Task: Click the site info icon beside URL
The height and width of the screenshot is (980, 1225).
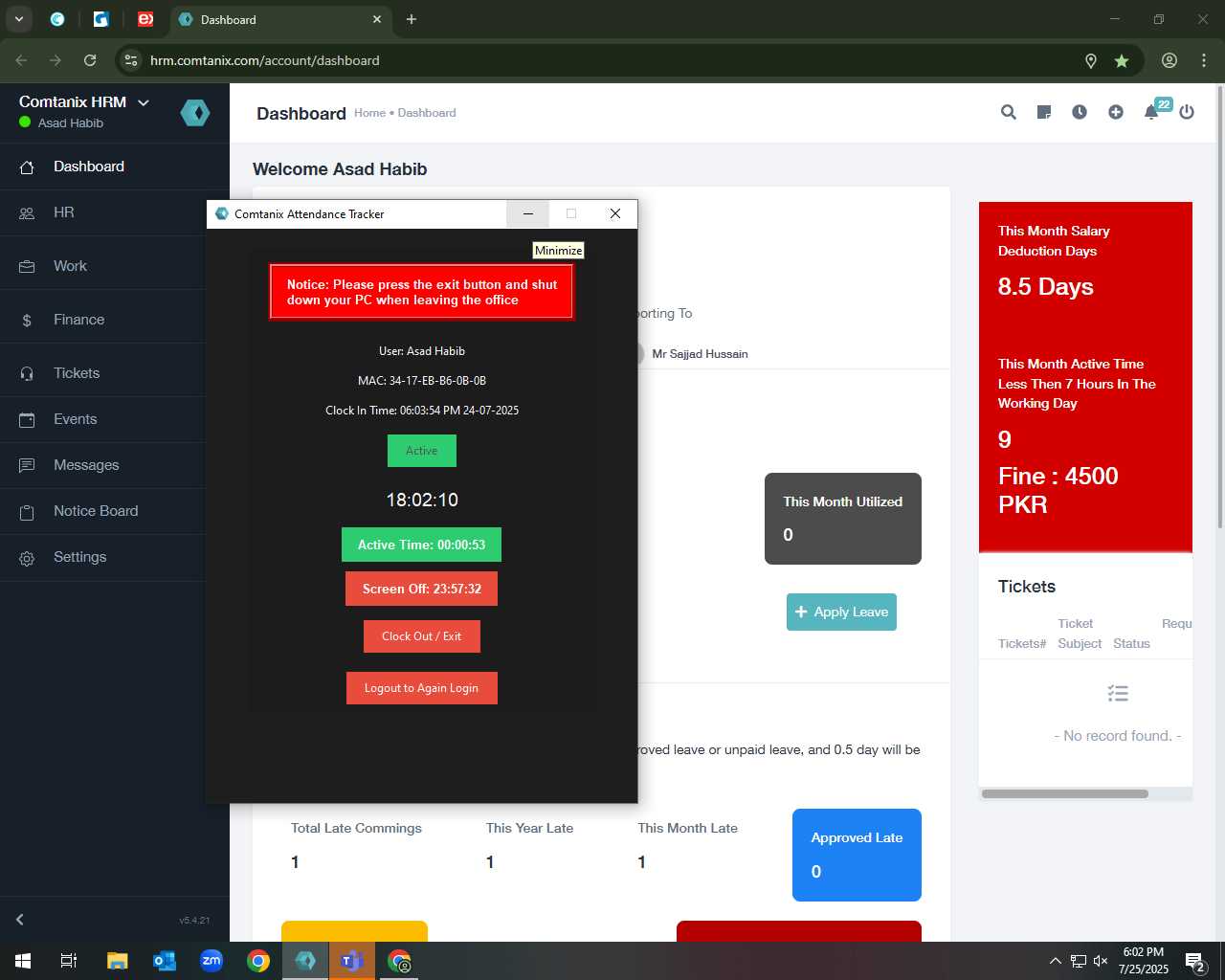Action: tap(131, 60)
